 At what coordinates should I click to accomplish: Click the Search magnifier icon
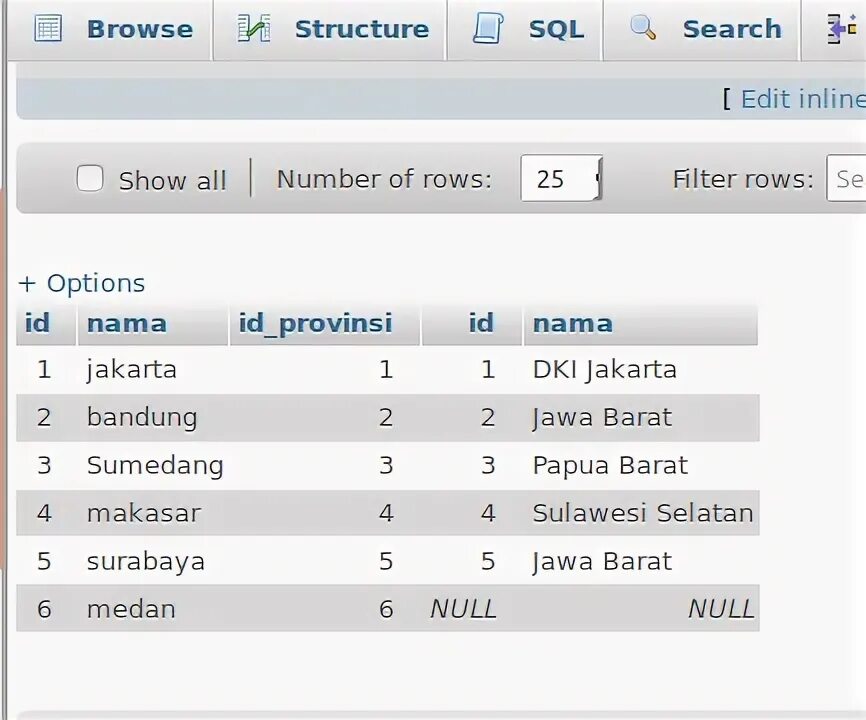(643, 28)
